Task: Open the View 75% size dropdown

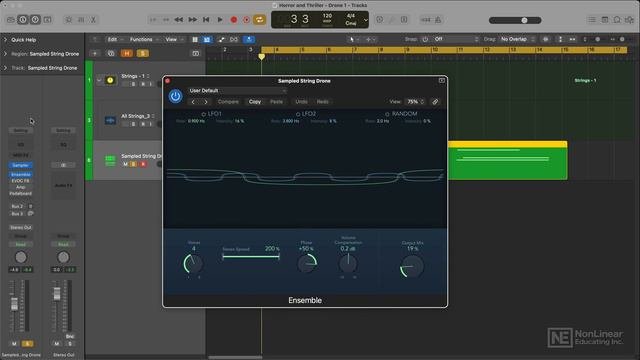Action: click(x=415, y=102)
